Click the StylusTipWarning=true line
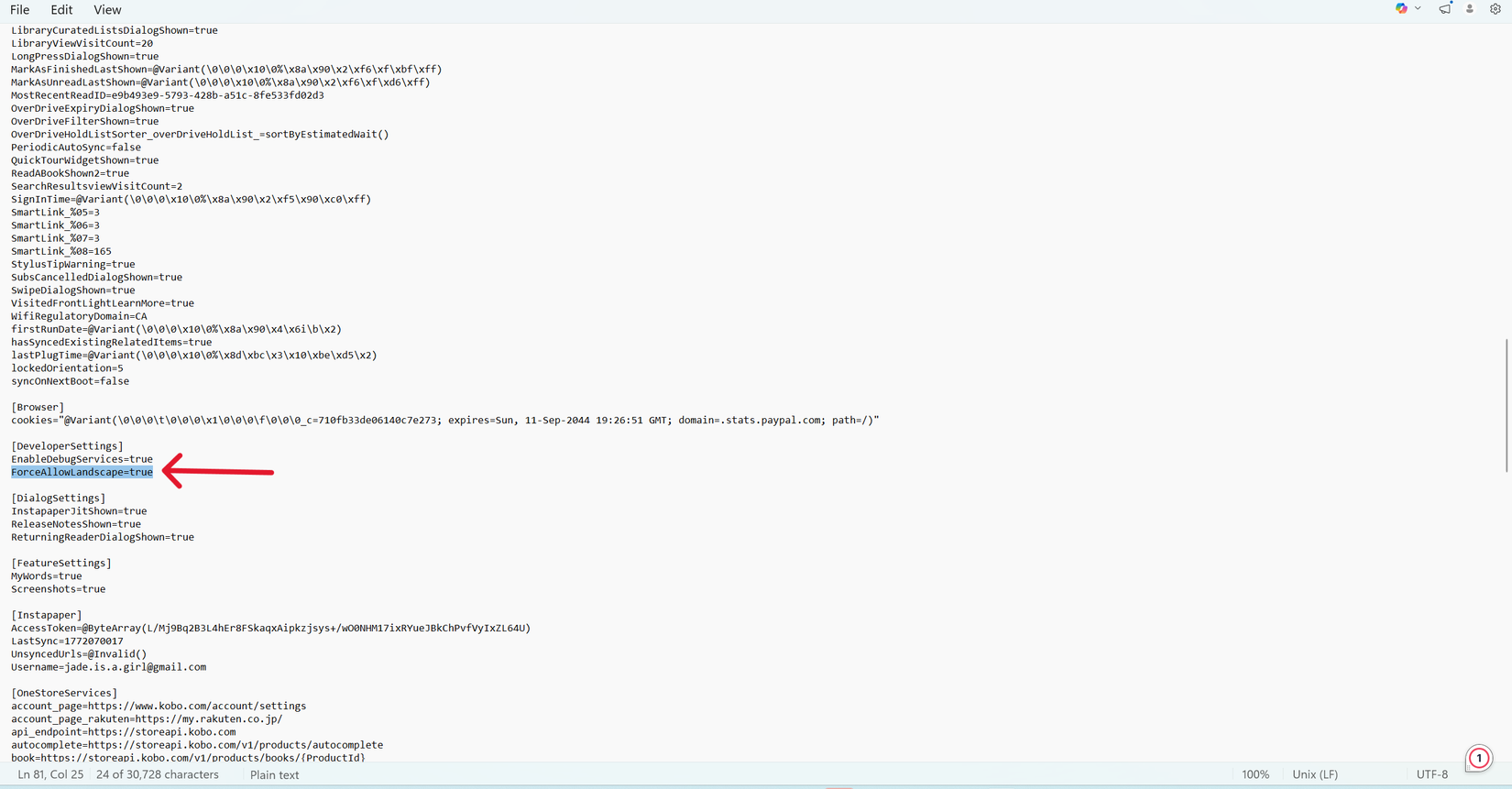Image resolution: width=1512 pixels, height=789 pixels. click(73, 264)
